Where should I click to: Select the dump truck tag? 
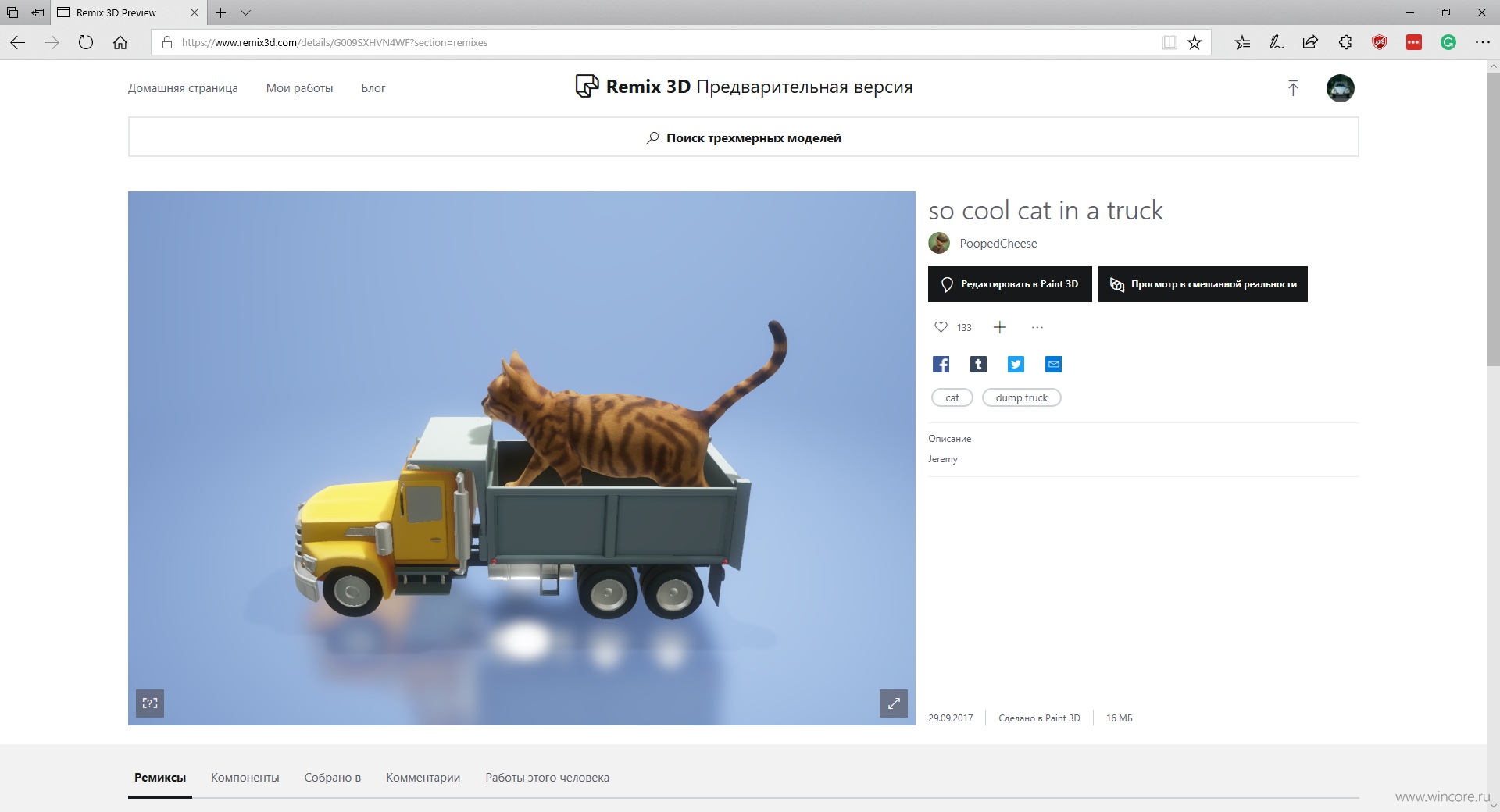(1022, 397)
